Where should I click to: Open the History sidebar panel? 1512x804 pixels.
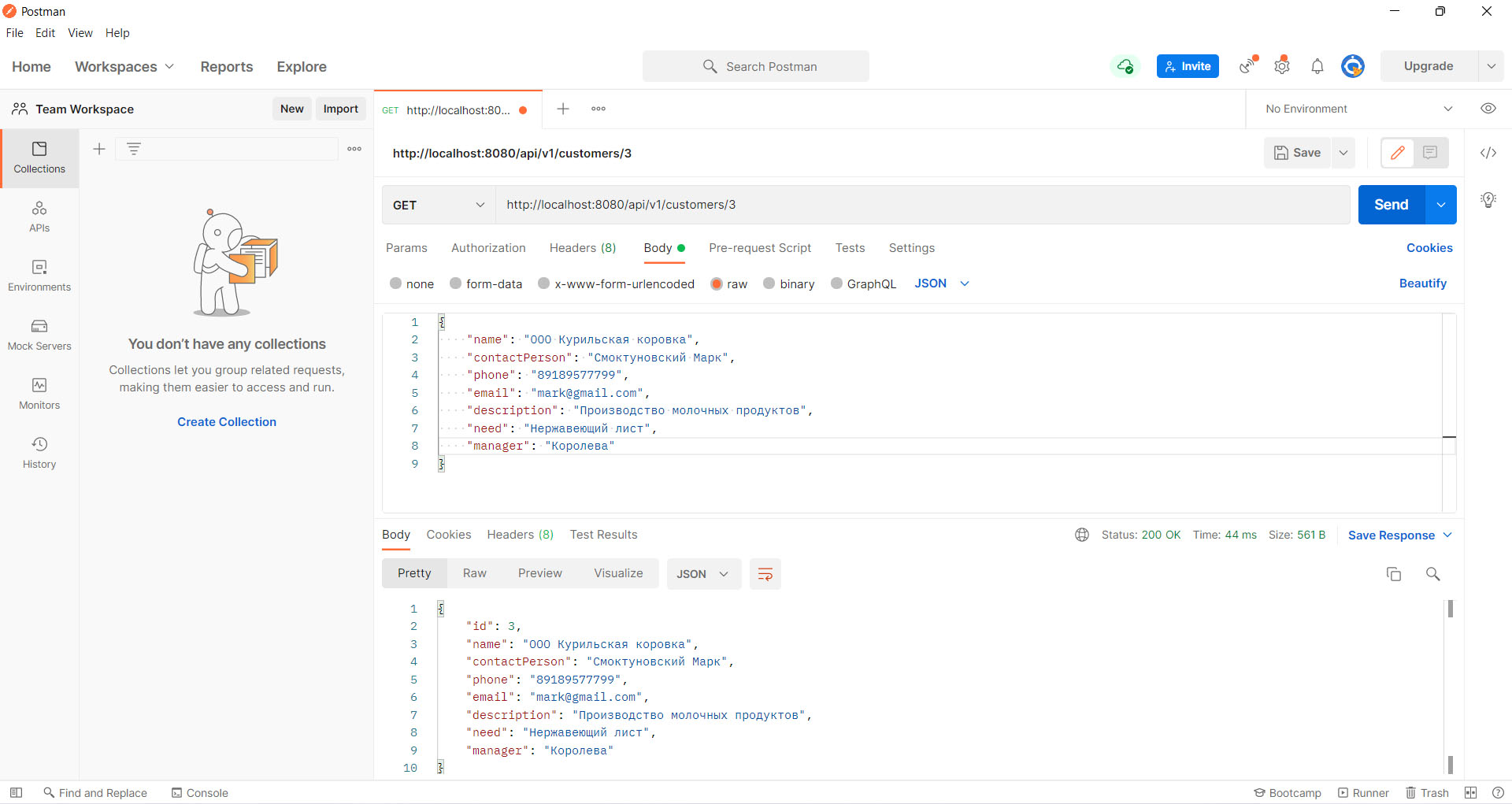coord(39,454)
